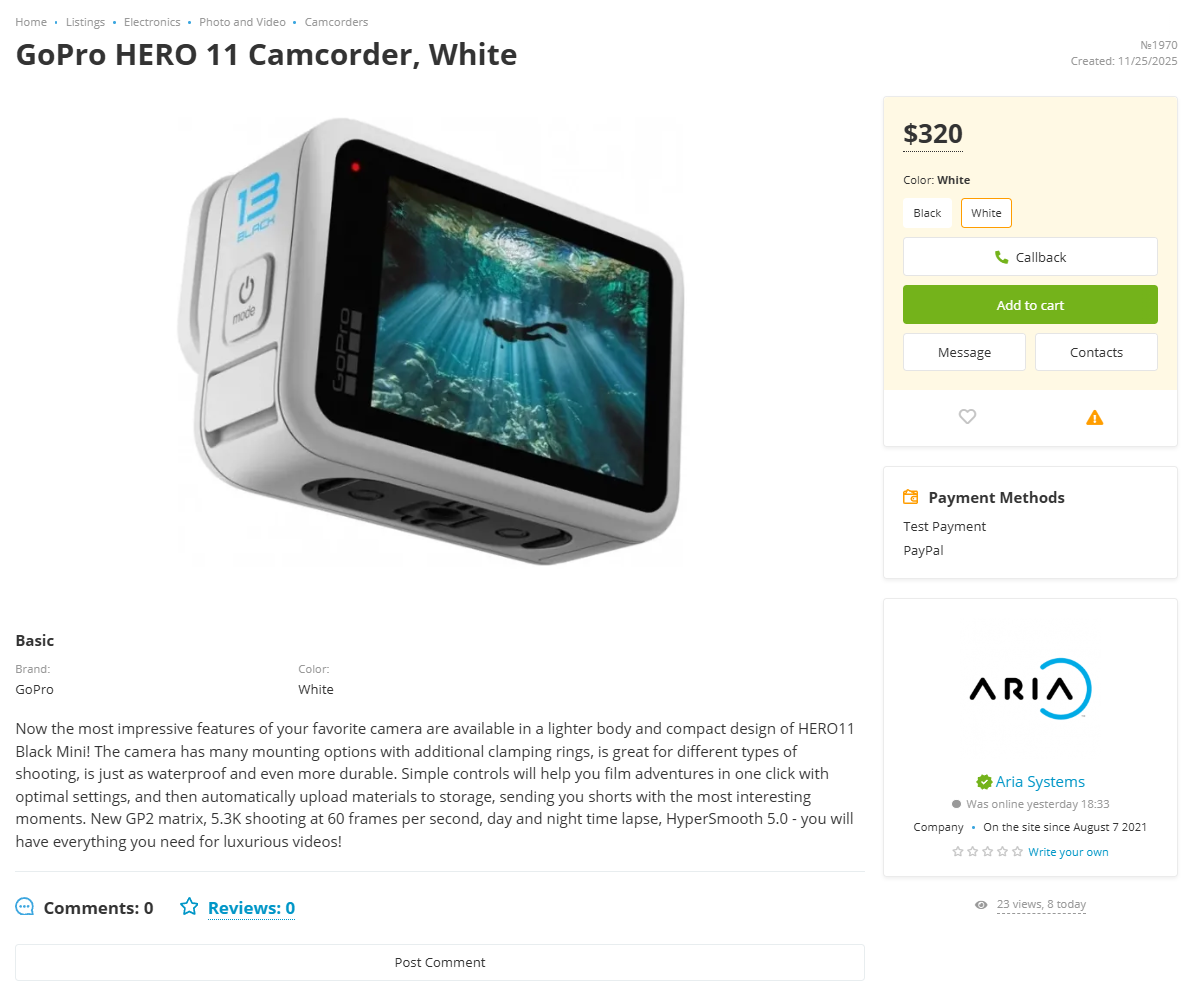The image size is (1193, 997).
Task: Click the comments speech bubble icon
Action: [25, 906]
